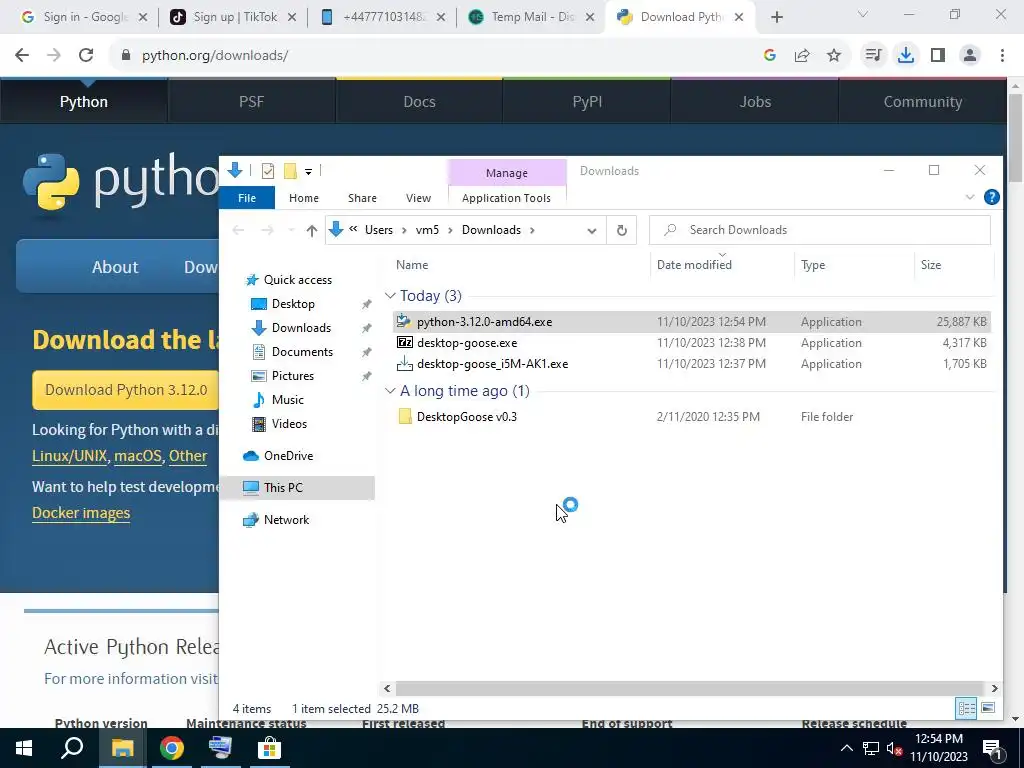Click horizontal scrollbar in Explorer file list
1024x768 pixels.
pos(690,688)
